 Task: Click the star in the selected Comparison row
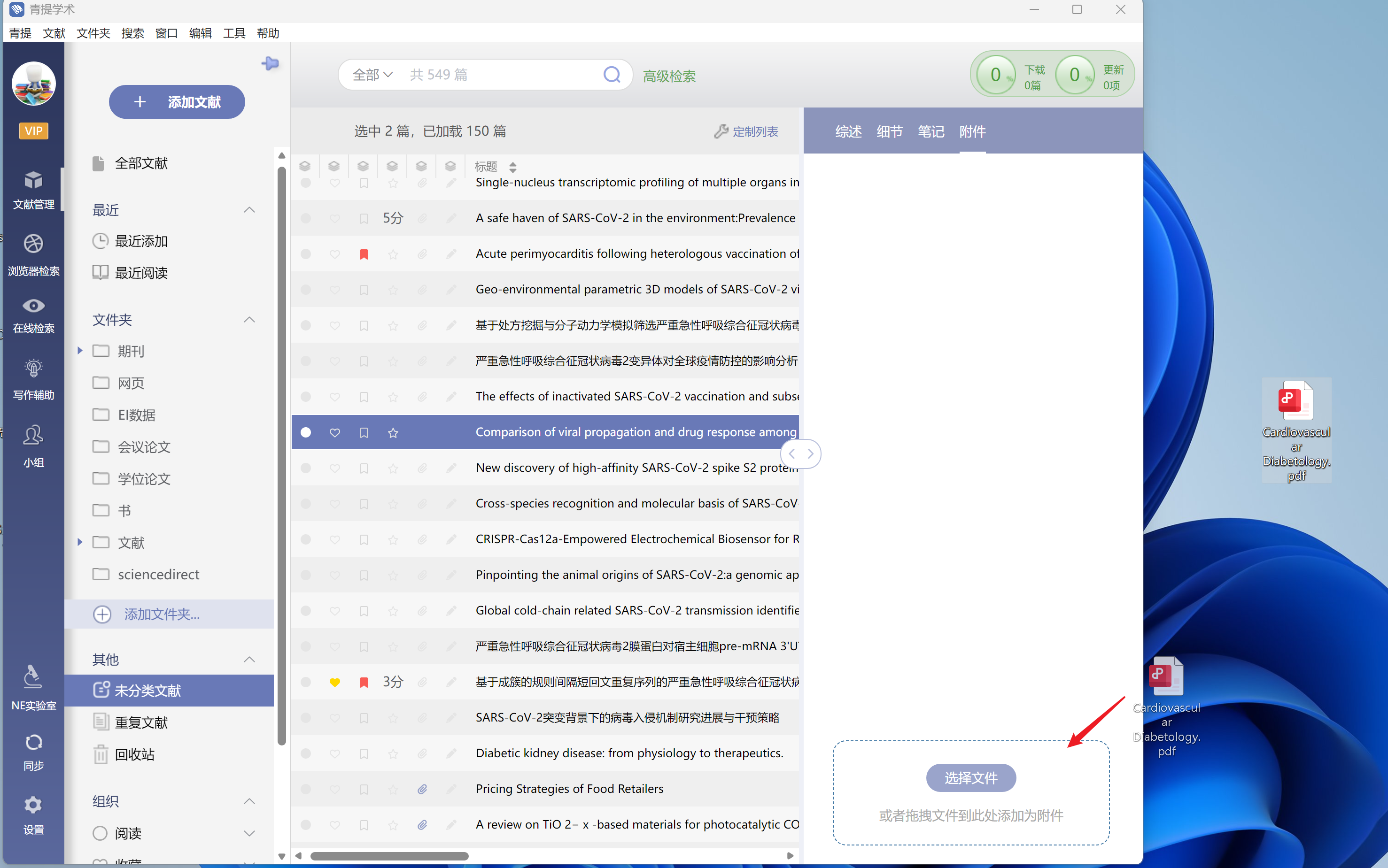point(393,433)
